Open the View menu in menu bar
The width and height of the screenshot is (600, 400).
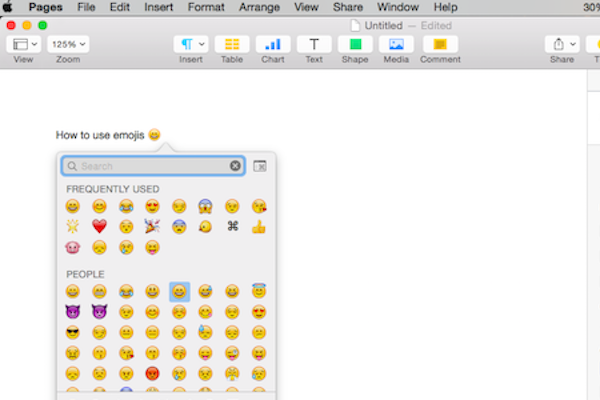pos(306,7)
